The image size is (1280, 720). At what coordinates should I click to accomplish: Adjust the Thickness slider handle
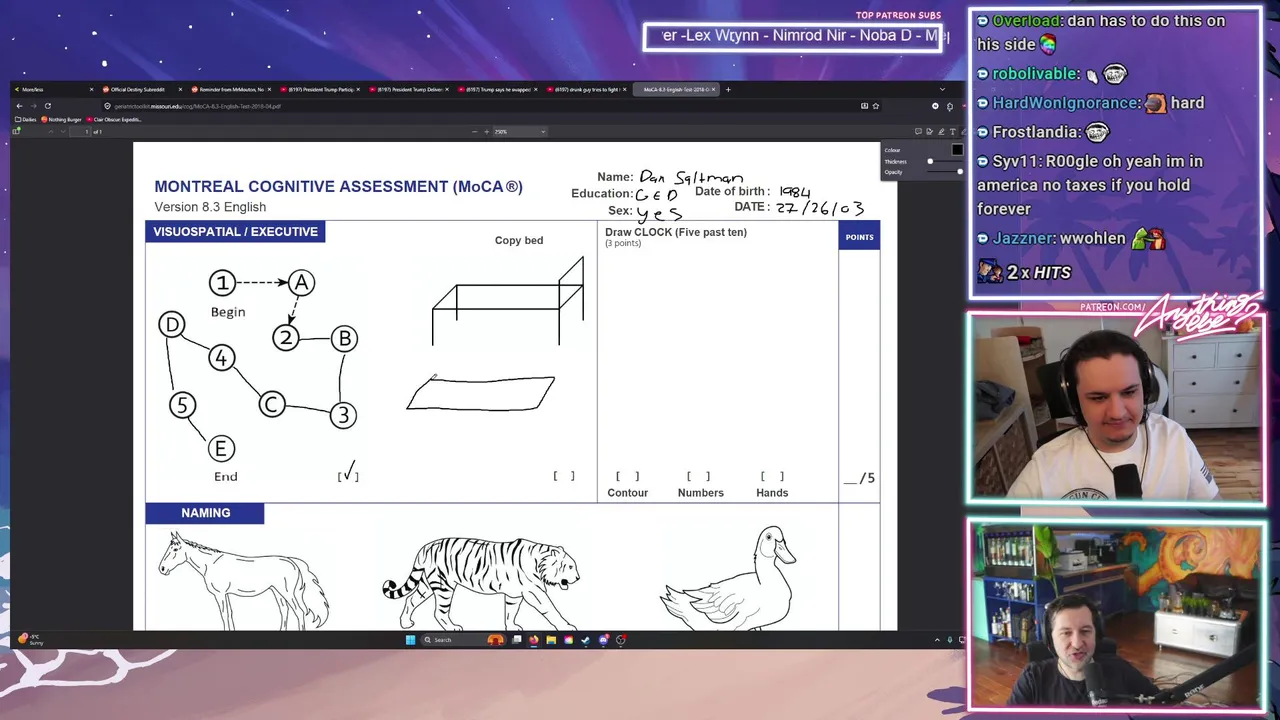[x=930, y=161]
